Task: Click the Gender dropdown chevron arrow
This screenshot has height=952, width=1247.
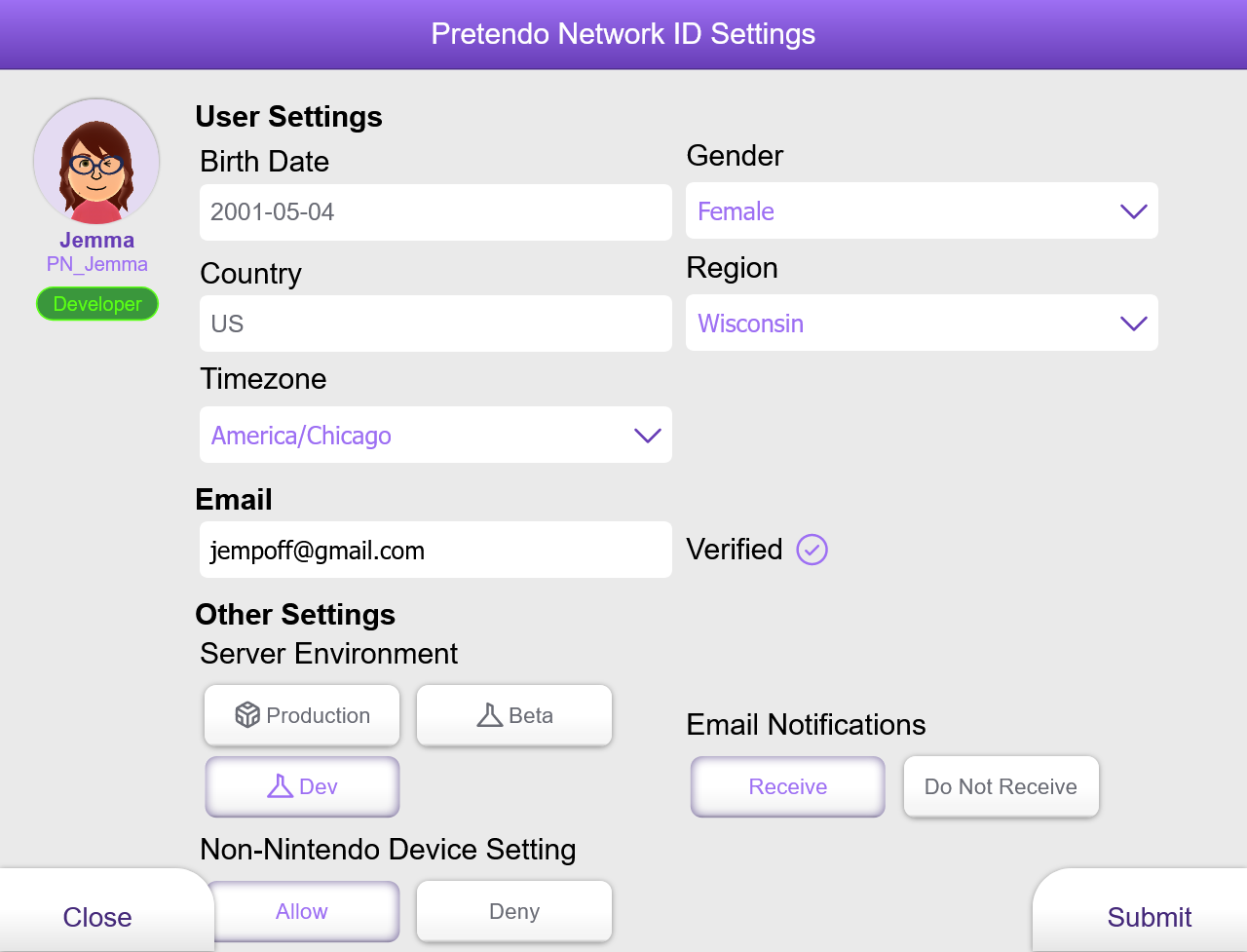Action: [x=1133, y=211]
